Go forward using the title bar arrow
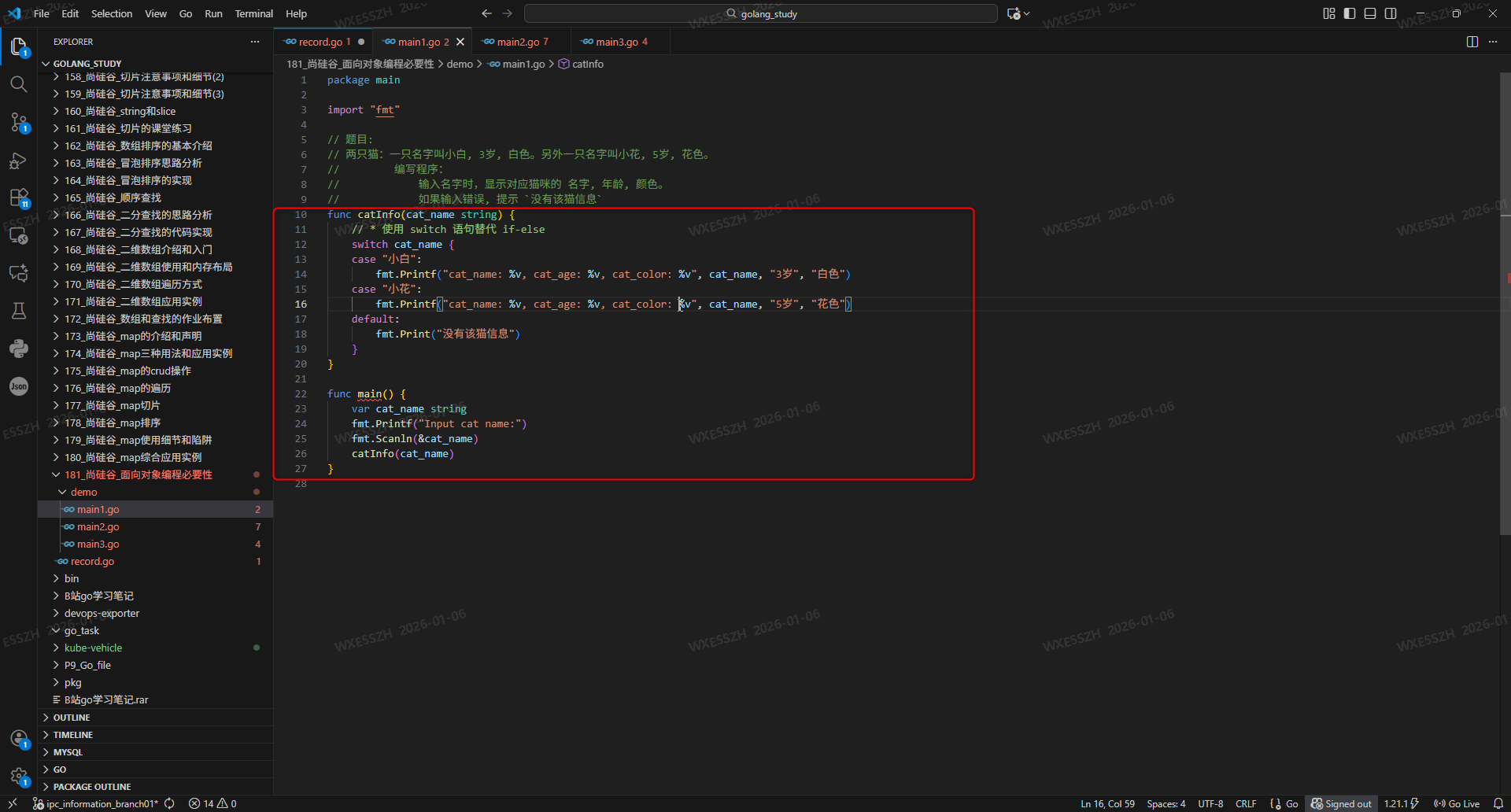Image resolution: width=1511 pixels, height=812 pixels. [x=508, y=13]
